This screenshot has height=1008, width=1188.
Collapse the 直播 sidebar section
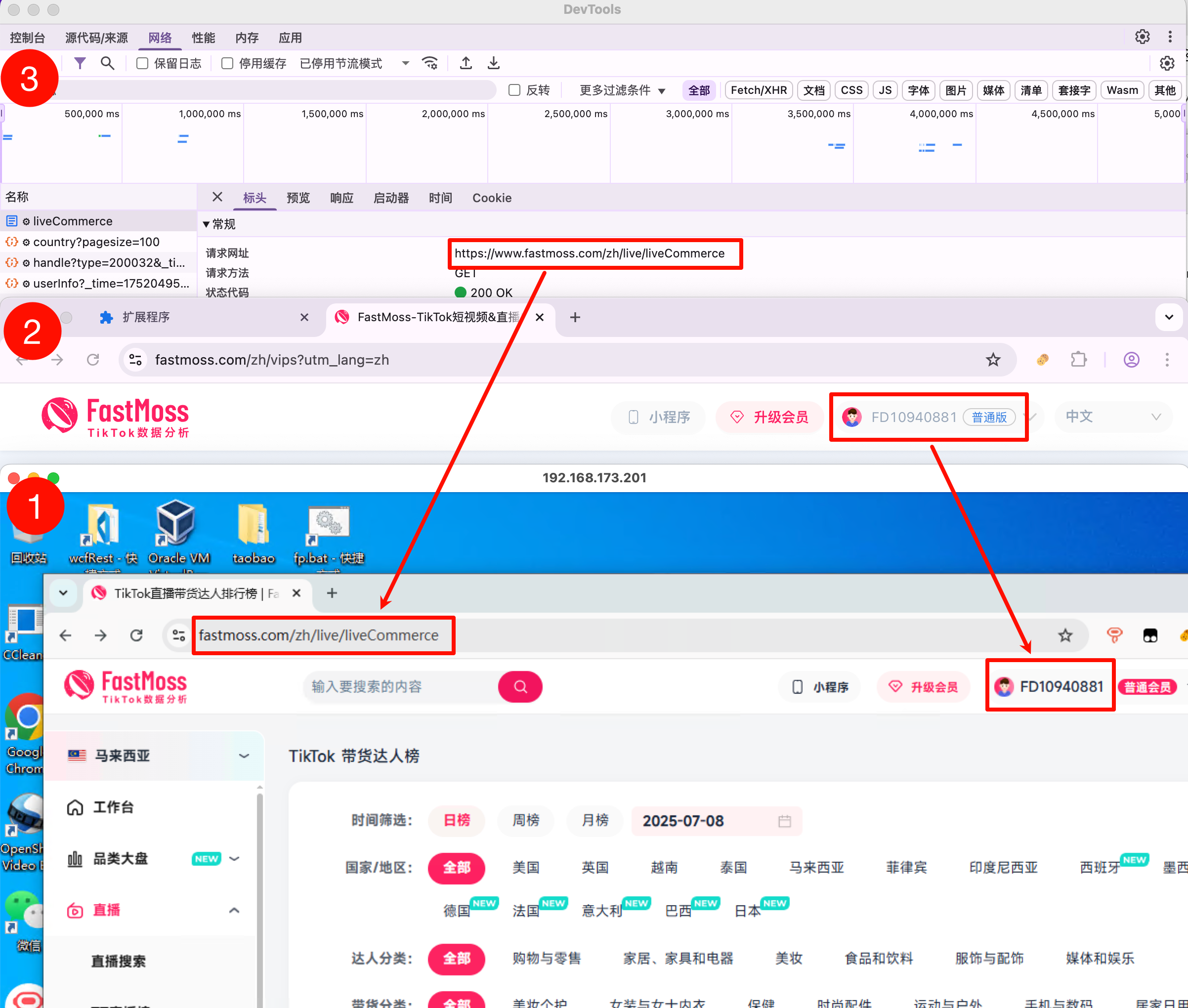tap(234, 910)
